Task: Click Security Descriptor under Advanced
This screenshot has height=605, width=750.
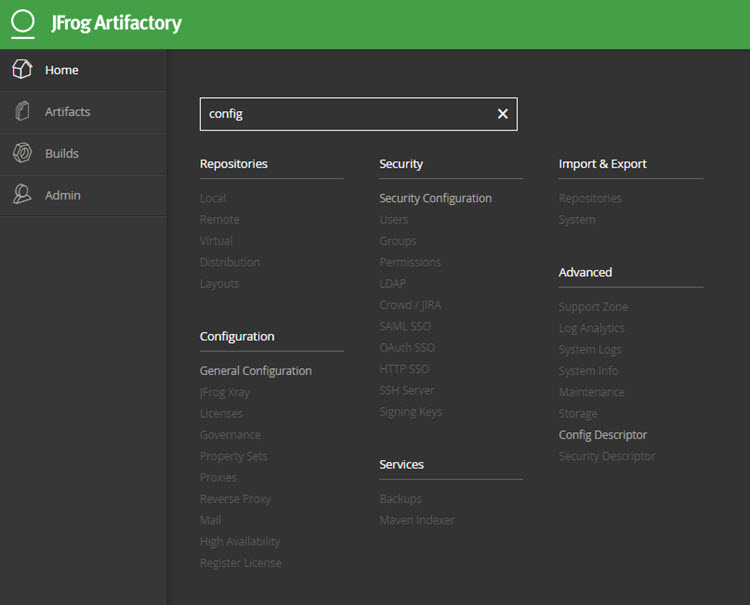Action: pos(607,456)
